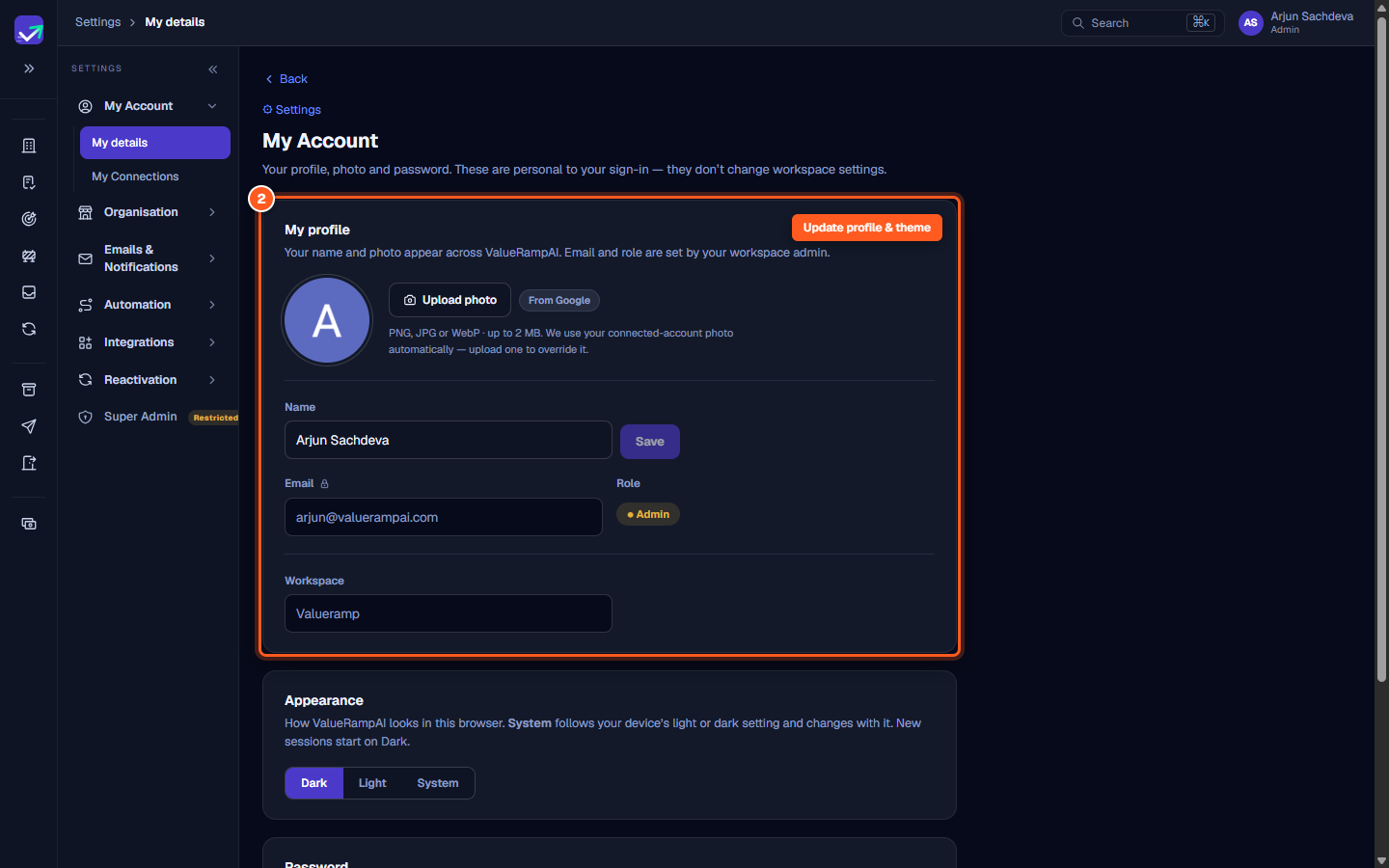Click the large A profile photo
Screen dimensions: 1389x868
coord(327,320)
